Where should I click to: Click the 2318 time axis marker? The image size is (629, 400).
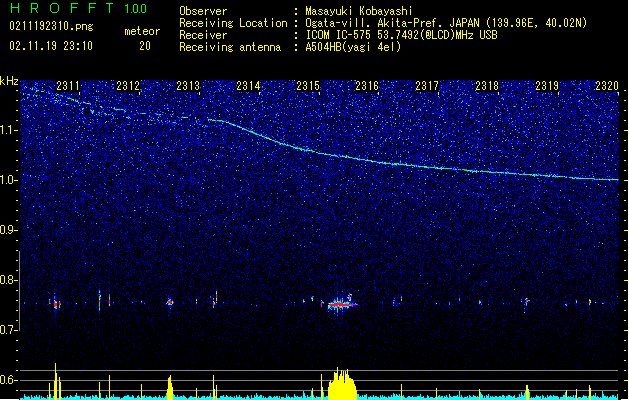pyautogui.click(x=487, y=85)
